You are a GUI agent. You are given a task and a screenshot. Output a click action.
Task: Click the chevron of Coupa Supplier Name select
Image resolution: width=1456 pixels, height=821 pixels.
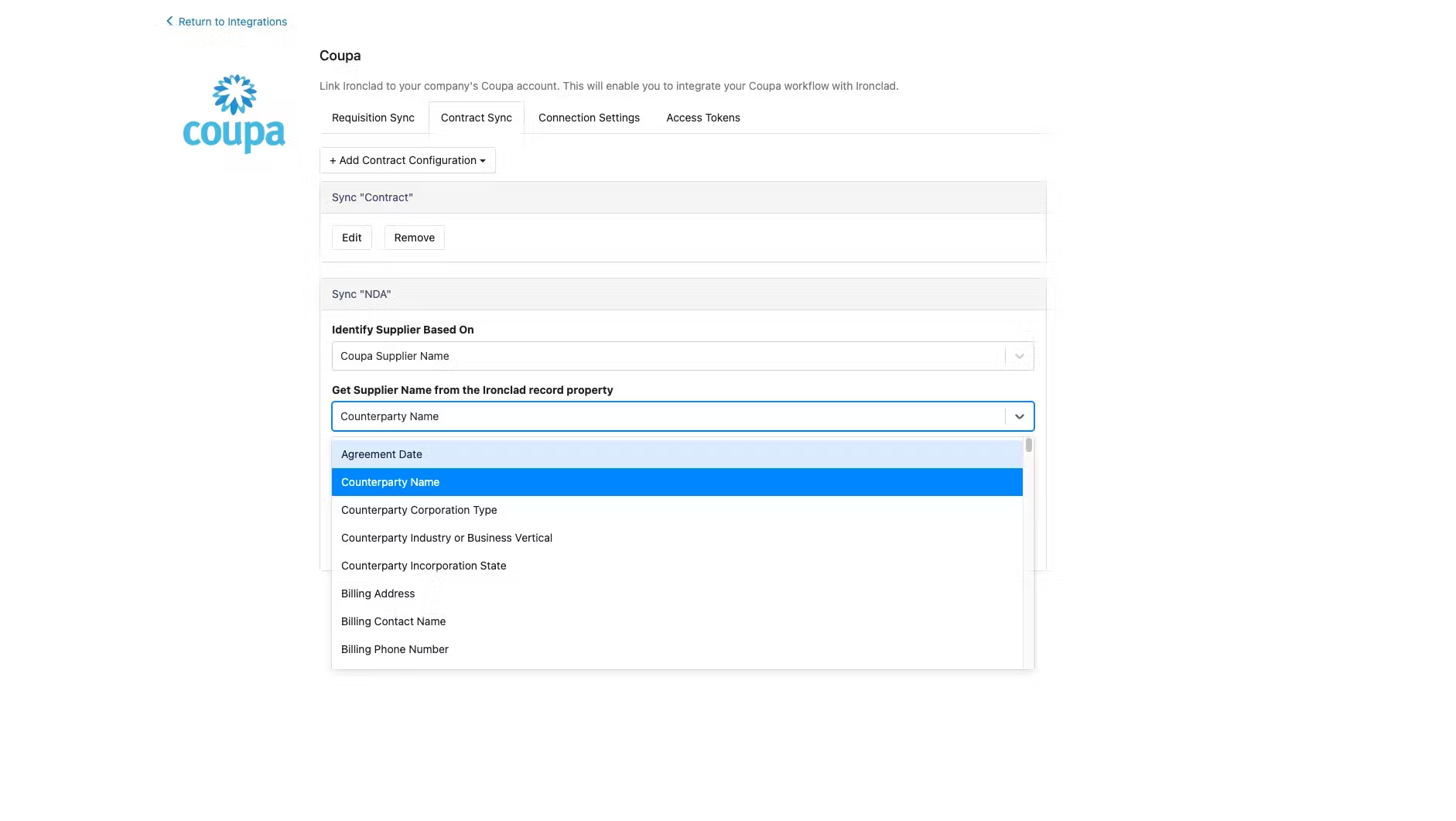[1020, 356]
